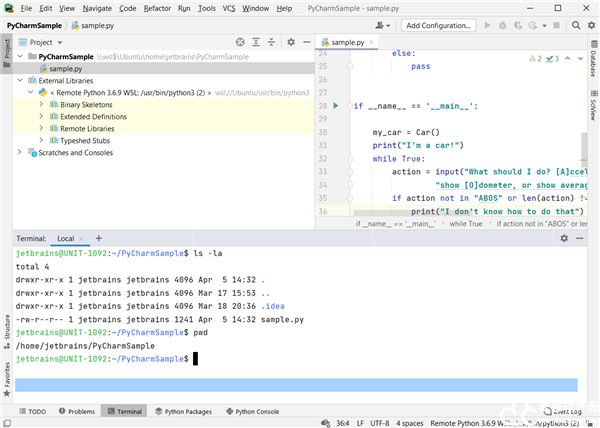Open the File menu
The width and height of the screenshot is (600, 428).
26,8
